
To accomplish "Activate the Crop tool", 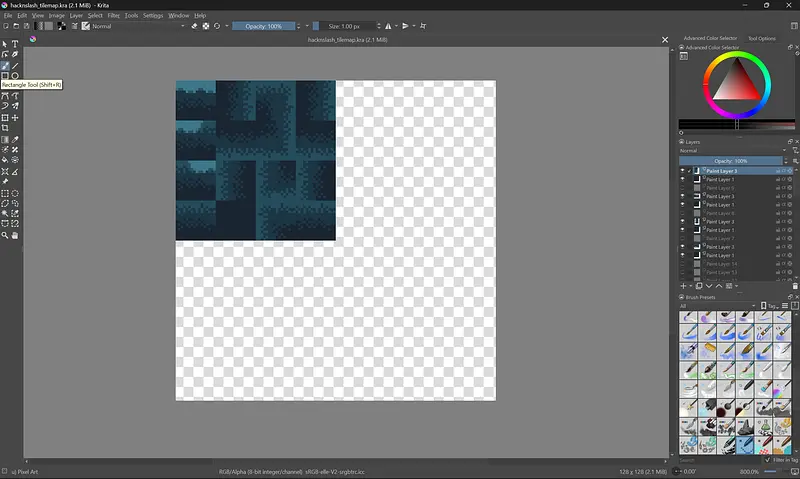I will point(5,128).
